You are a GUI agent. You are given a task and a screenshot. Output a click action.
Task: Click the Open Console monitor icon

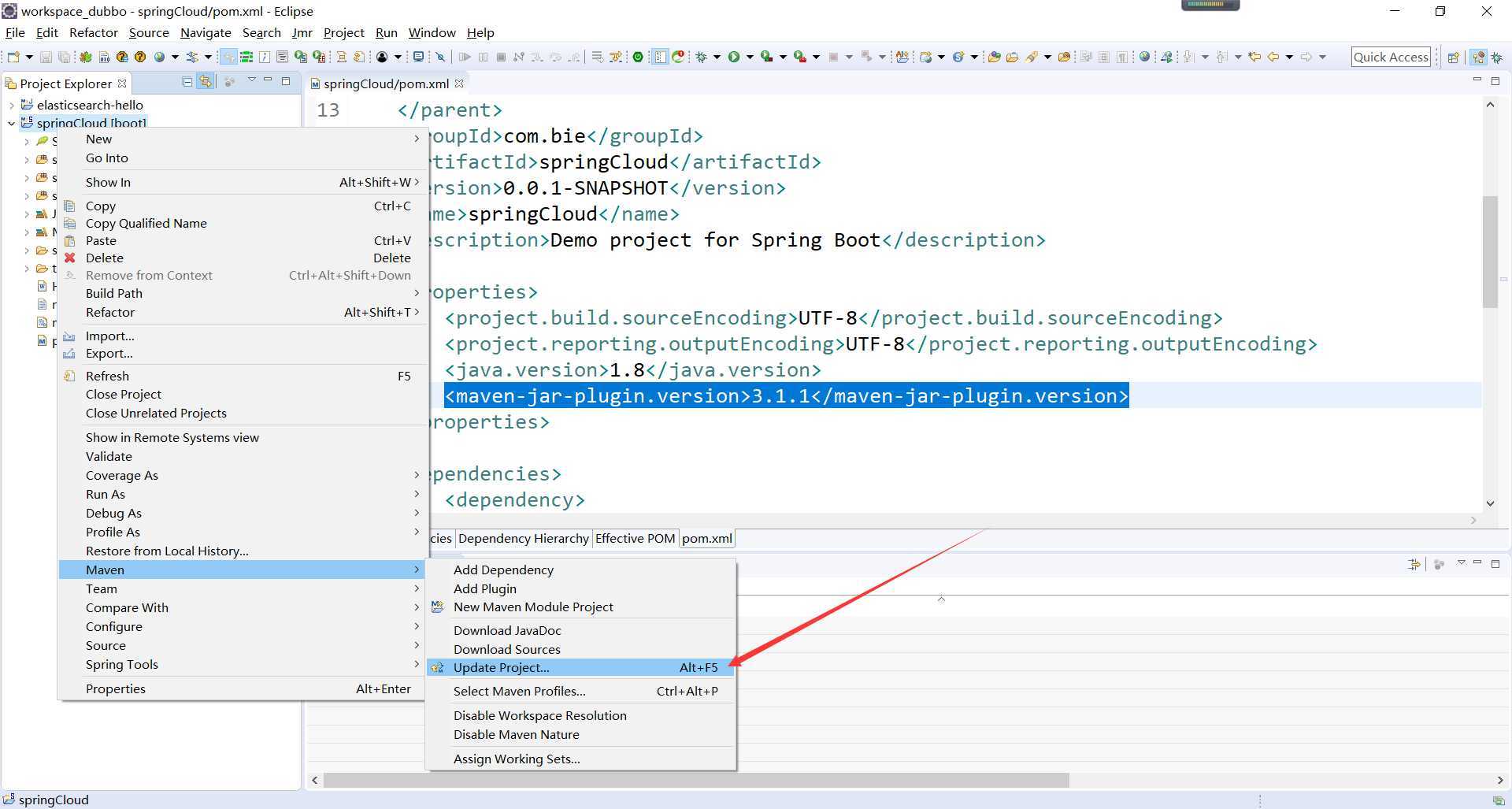(418, 57)
